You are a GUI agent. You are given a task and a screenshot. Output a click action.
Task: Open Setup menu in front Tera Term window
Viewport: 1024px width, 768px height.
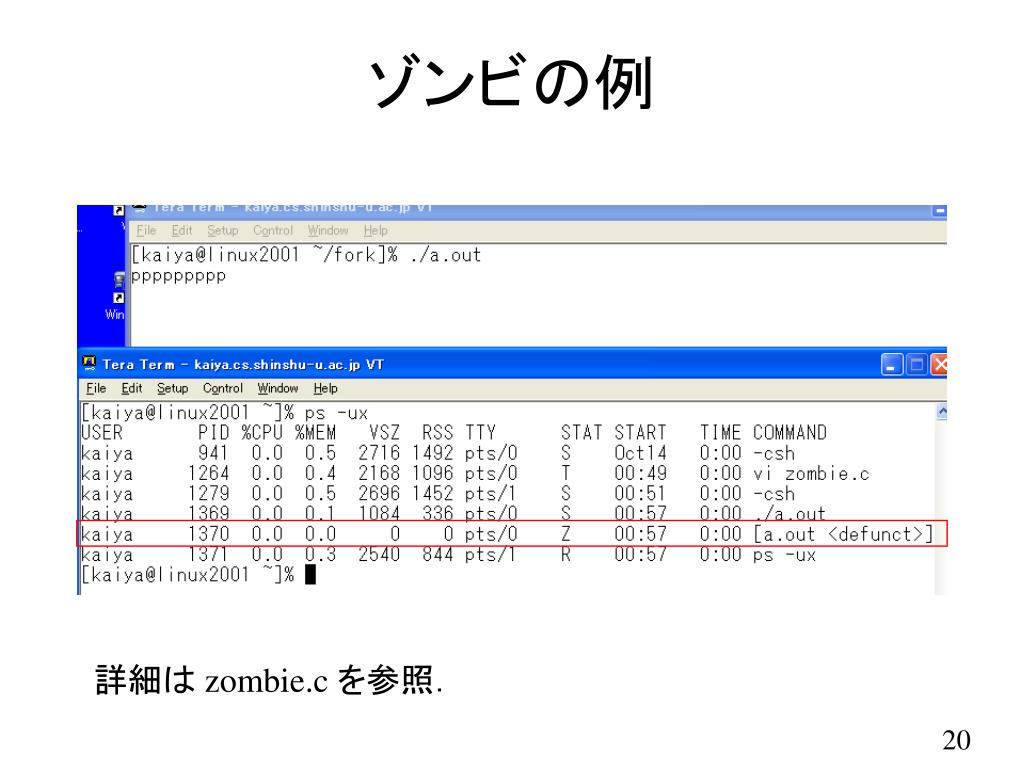tap(172, 389)
